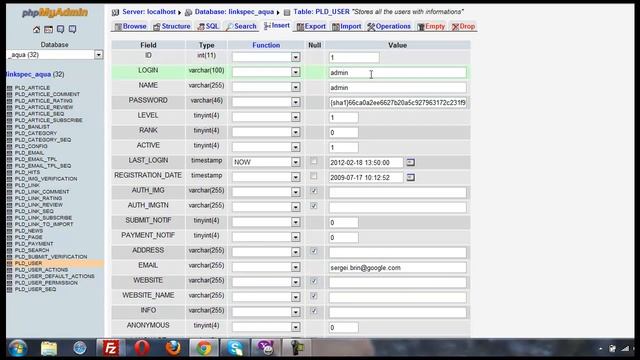Viewport: 640px width, 360px height.
Task: Open the linkspec_aqua (32) database link
Action: coord(36,74)
